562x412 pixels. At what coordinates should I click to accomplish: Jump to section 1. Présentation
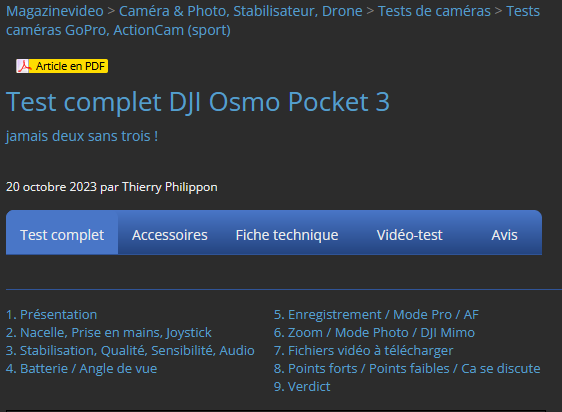(x=52, y=314)
